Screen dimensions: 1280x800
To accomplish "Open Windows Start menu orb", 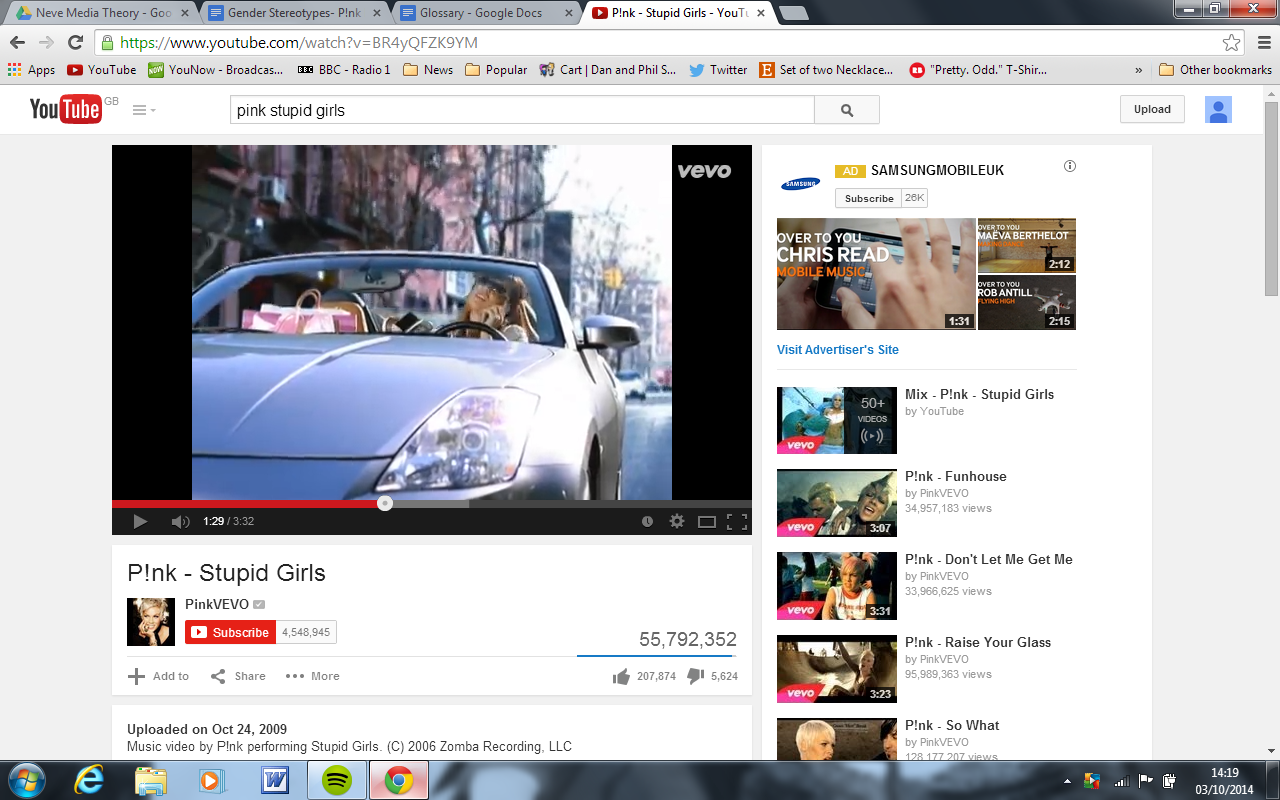I will tap(27, 779).
